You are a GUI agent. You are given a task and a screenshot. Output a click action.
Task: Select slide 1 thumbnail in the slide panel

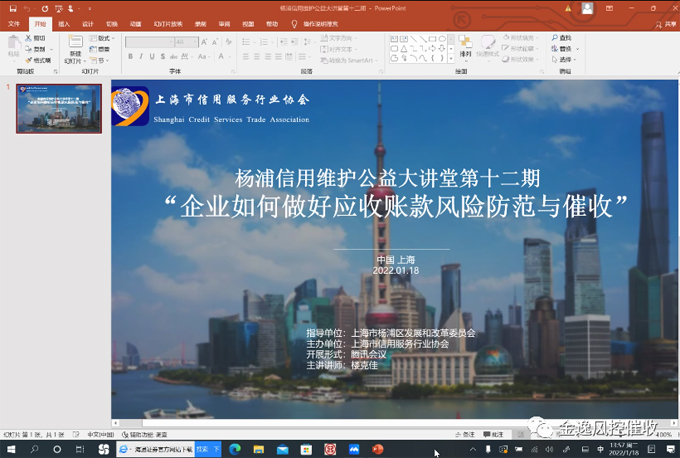coord(58,108)
